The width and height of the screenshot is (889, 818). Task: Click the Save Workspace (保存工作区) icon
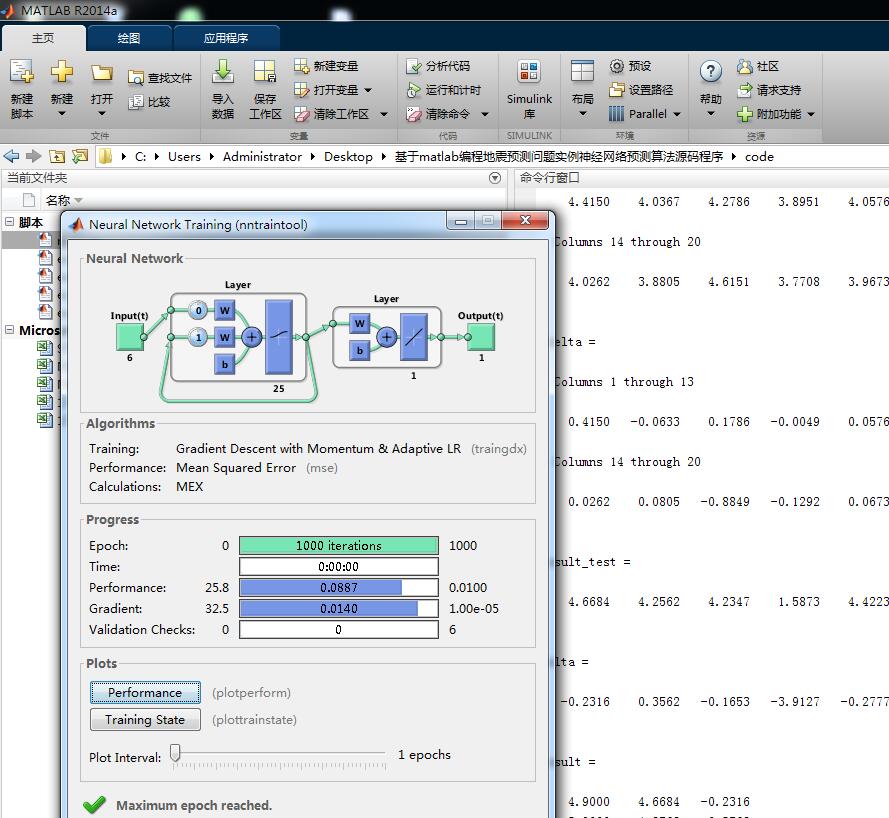click(x=265, y=72)
